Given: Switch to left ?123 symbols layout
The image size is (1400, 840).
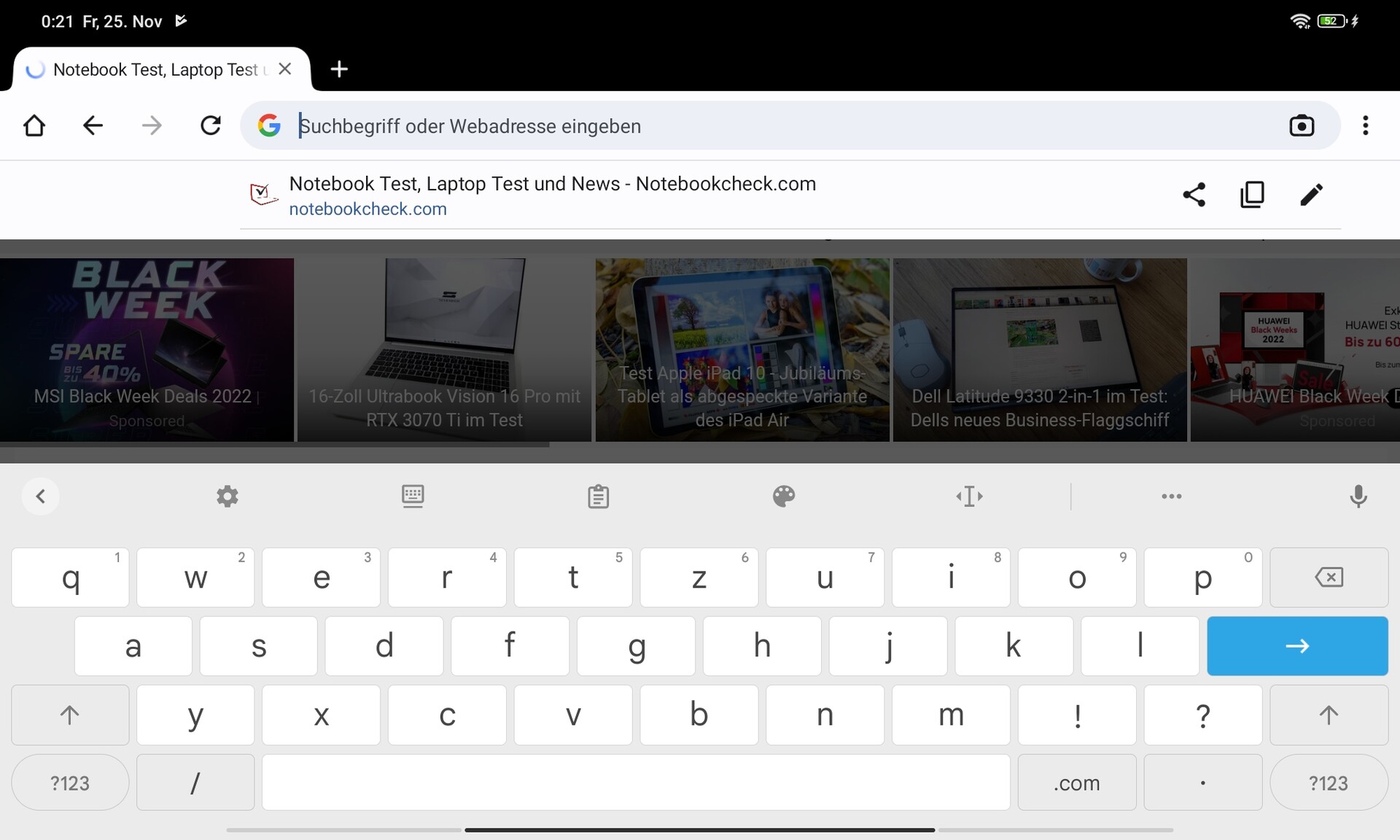Looking at the screenshot, I should [70, 783].
